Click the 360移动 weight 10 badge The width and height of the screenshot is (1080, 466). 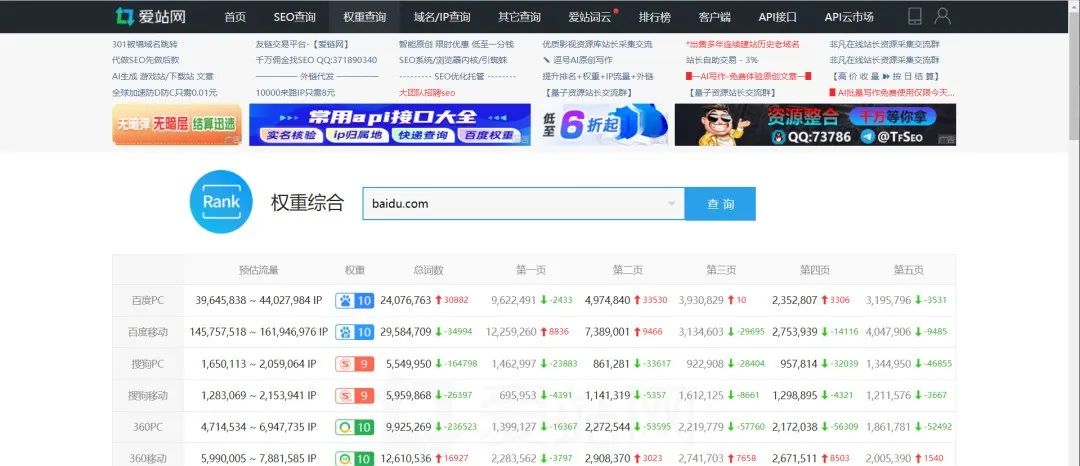355,458
